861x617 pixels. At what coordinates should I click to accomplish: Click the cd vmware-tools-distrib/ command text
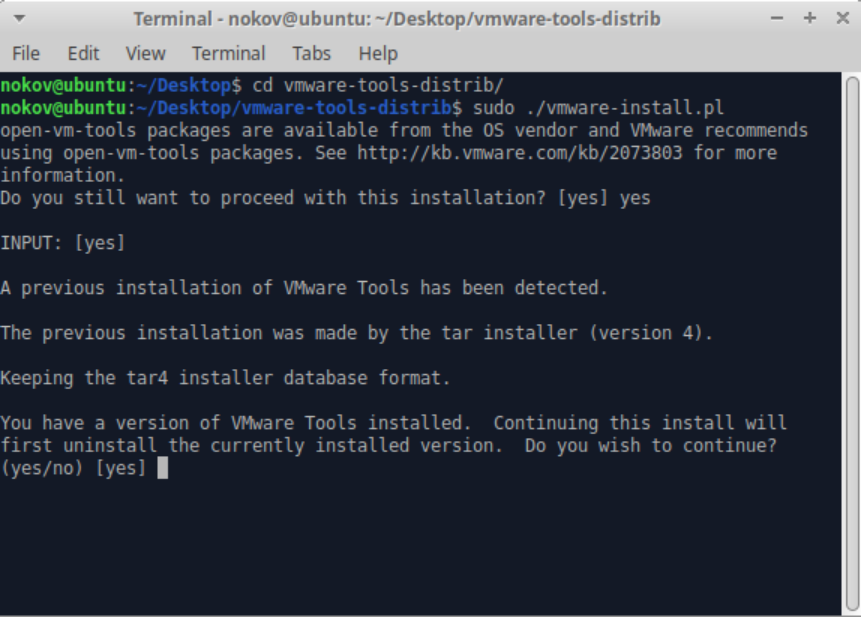click(x=378, y=86)
